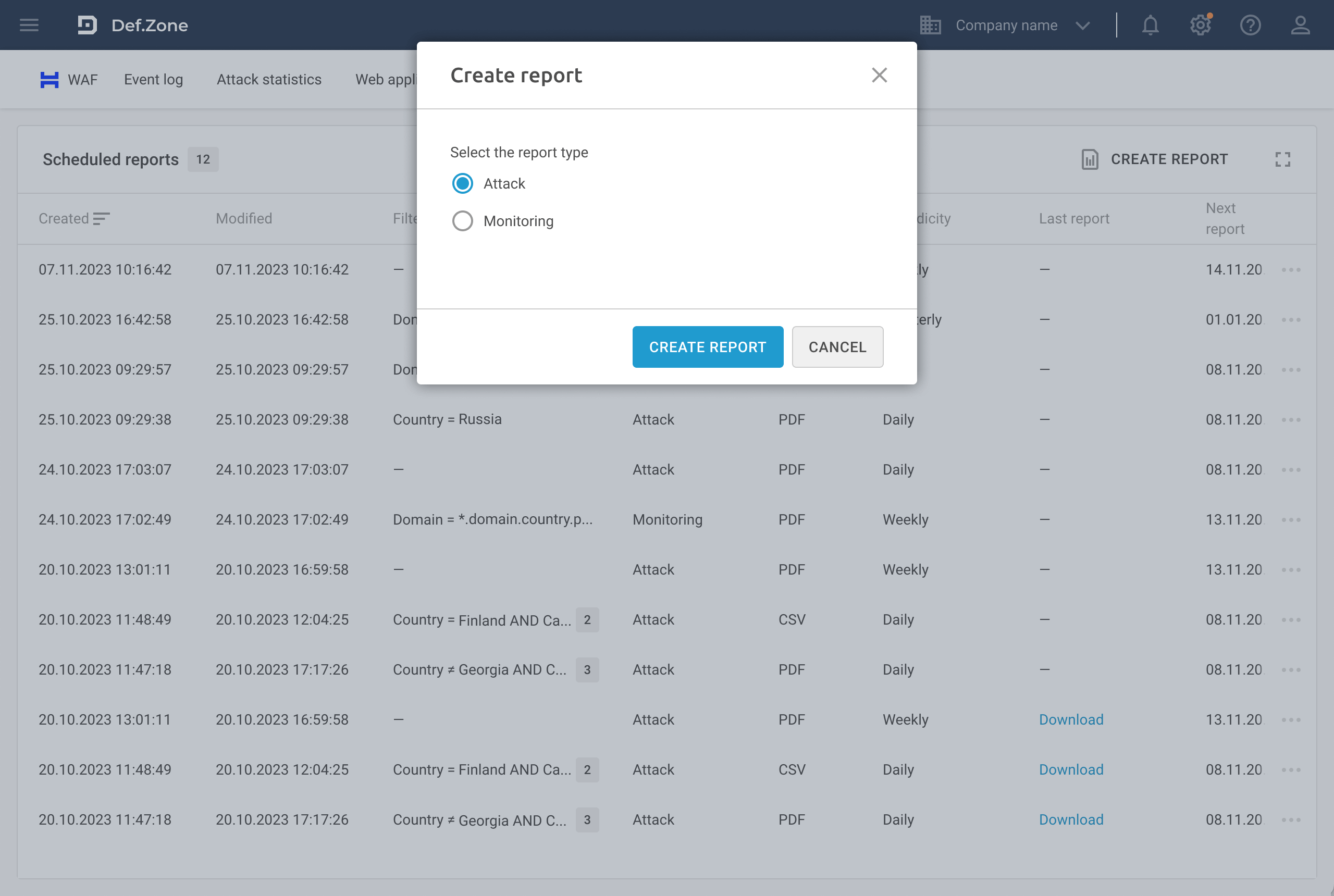The image size is (1334, 896).
Task: Switch to the Event log tab
Action: click(x=153, y=79)
